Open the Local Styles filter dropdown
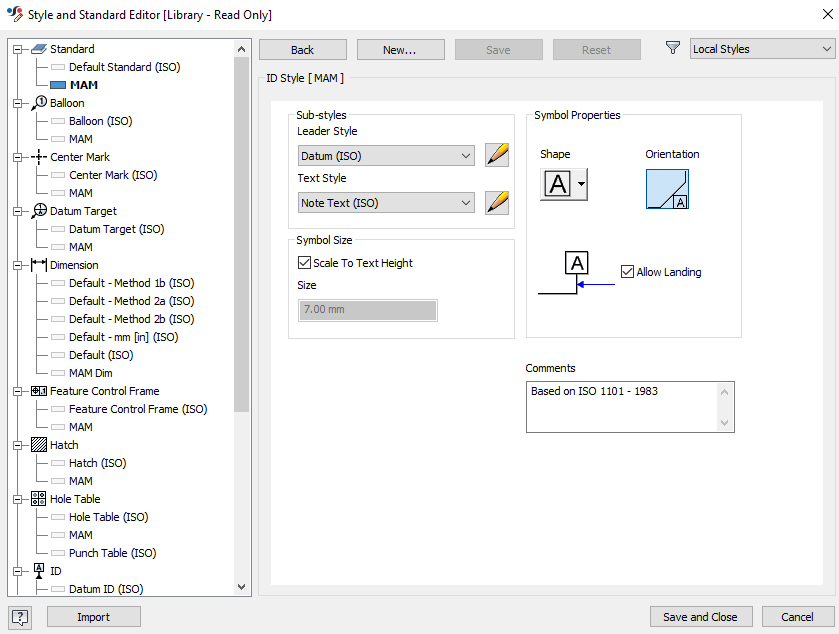The width and height of the screenshot is (839, 634). (762, 49)
